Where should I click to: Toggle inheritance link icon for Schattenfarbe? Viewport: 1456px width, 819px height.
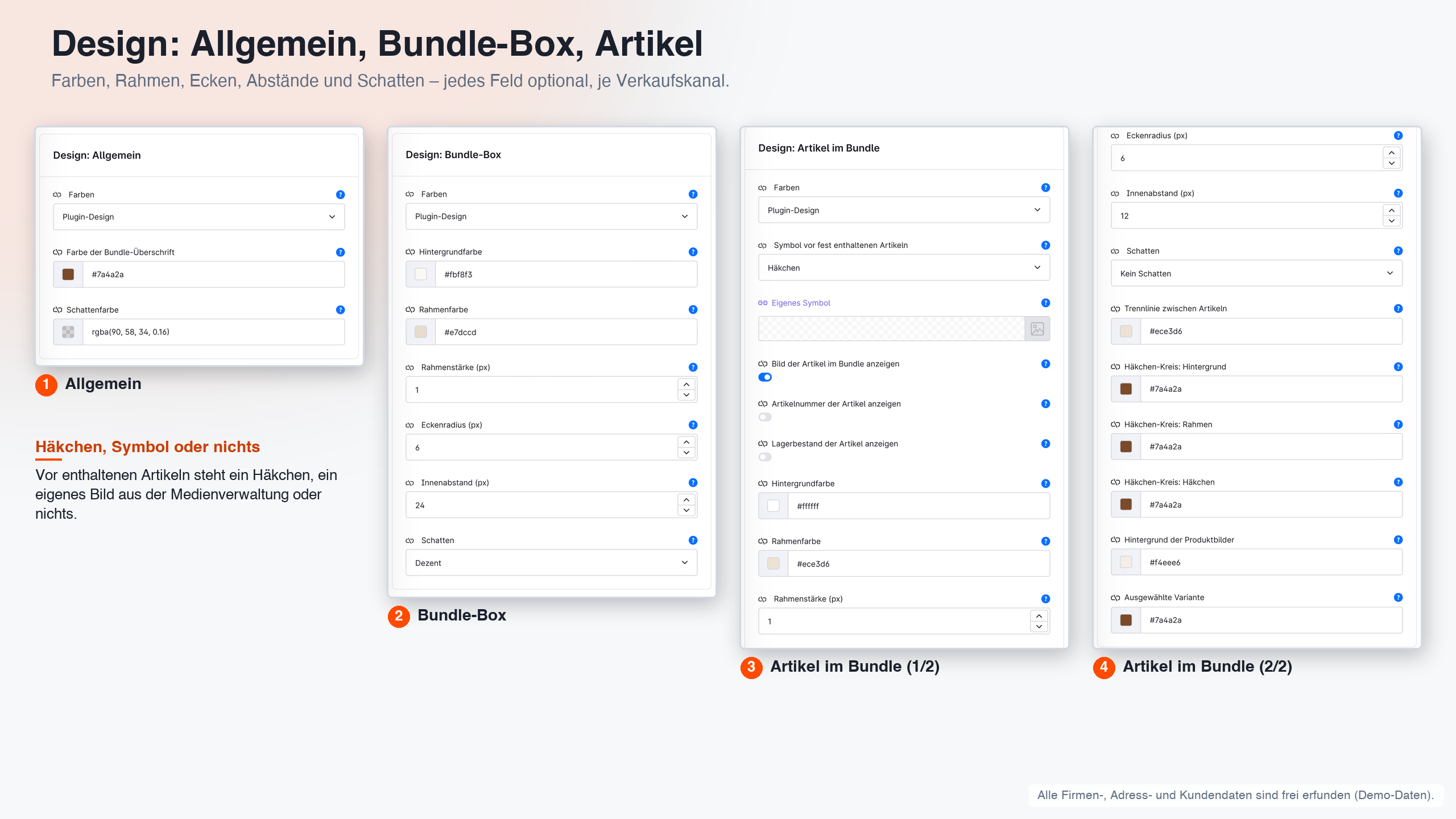[x=57, y=309]
